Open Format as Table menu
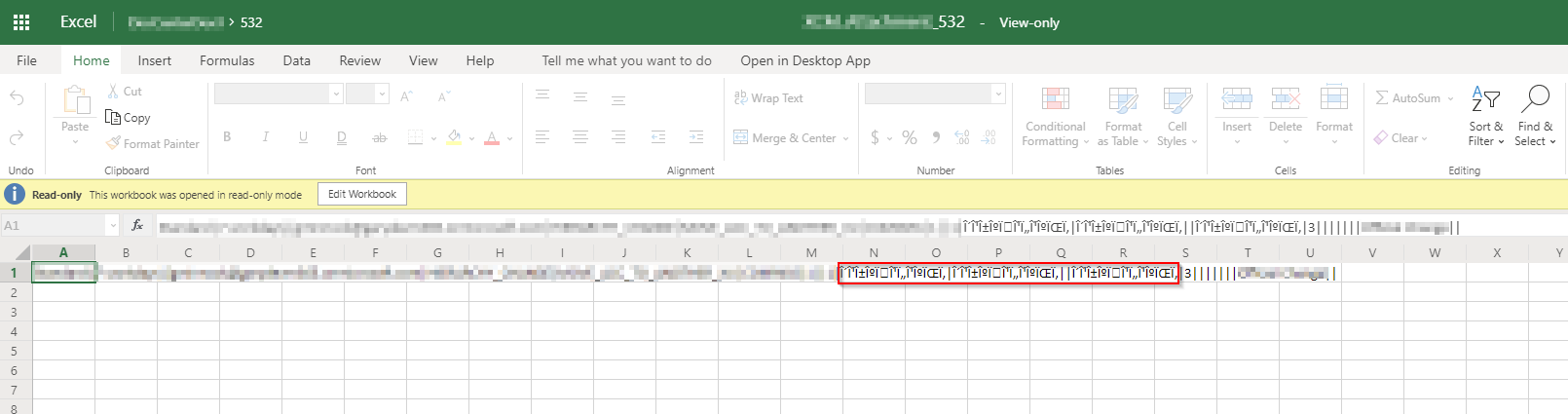This screenshot has width=1568, height=414. coord(1123,117)
